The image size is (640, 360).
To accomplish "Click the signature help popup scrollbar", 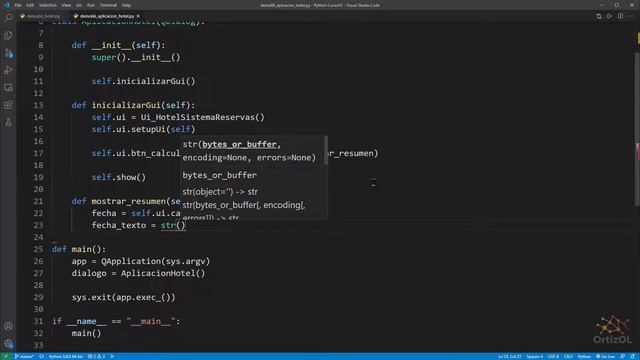I will pos(325,151).
